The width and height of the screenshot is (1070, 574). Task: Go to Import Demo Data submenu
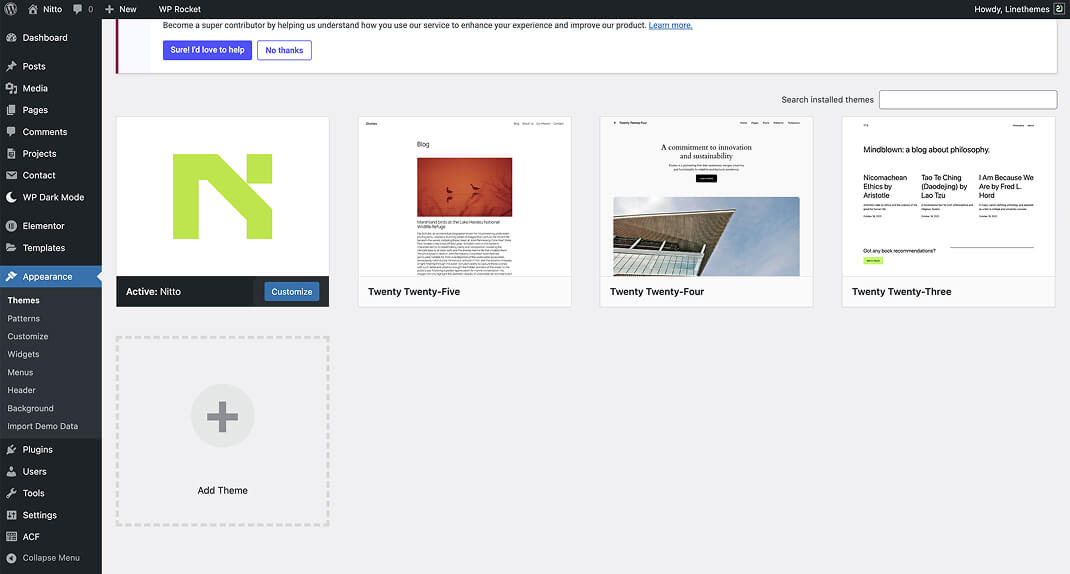[x=42, y=426]
